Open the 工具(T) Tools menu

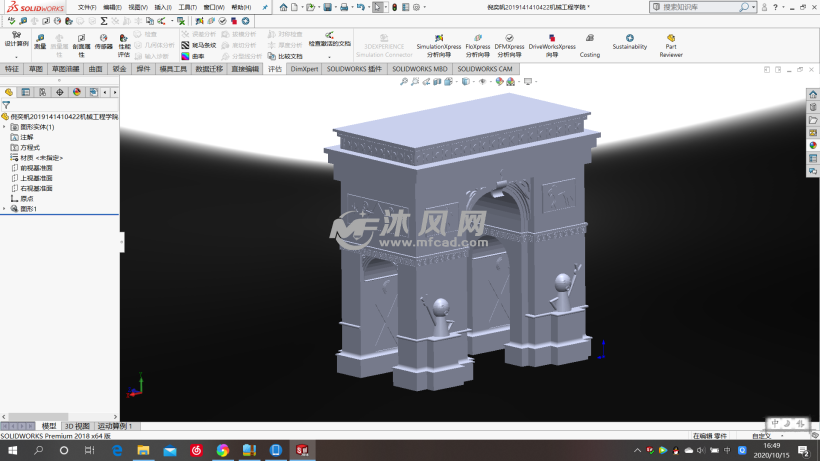(187, 7)
